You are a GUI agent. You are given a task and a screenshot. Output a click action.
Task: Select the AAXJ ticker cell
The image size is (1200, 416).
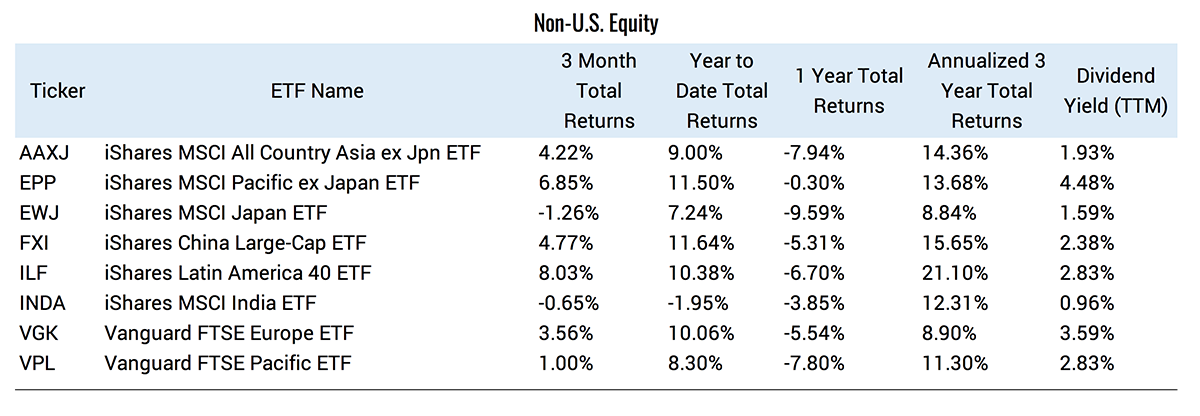click(44, 153)
